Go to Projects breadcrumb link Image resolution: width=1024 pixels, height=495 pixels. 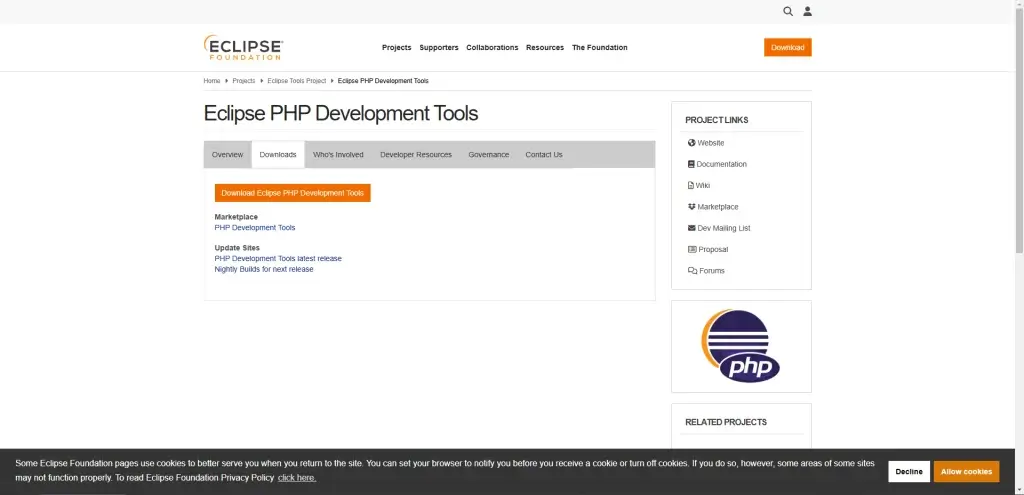[244, 81]
